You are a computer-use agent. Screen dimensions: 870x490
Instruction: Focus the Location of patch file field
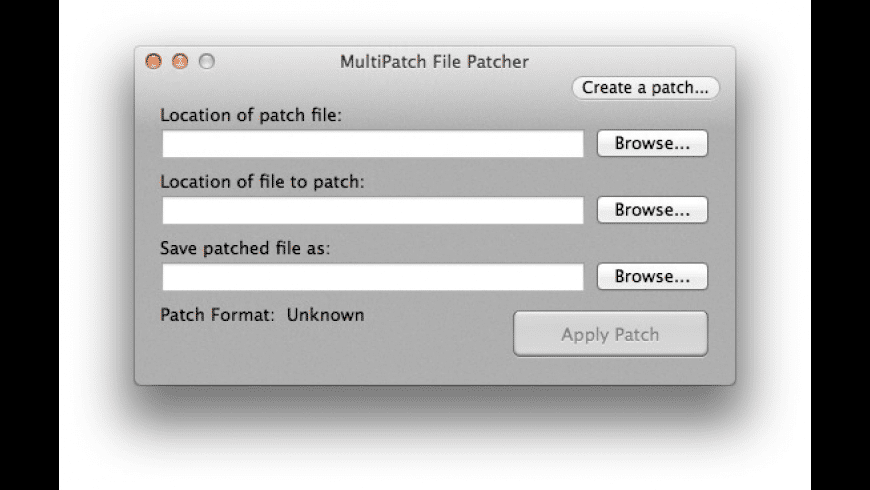(373, 144)
